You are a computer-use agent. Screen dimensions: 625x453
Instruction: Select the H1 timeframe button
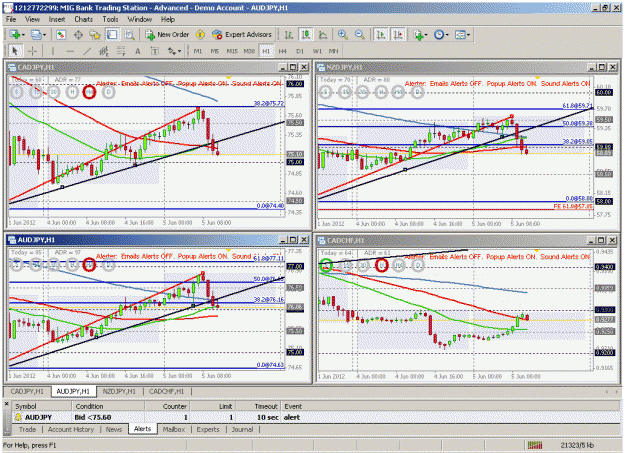point(266,51)
